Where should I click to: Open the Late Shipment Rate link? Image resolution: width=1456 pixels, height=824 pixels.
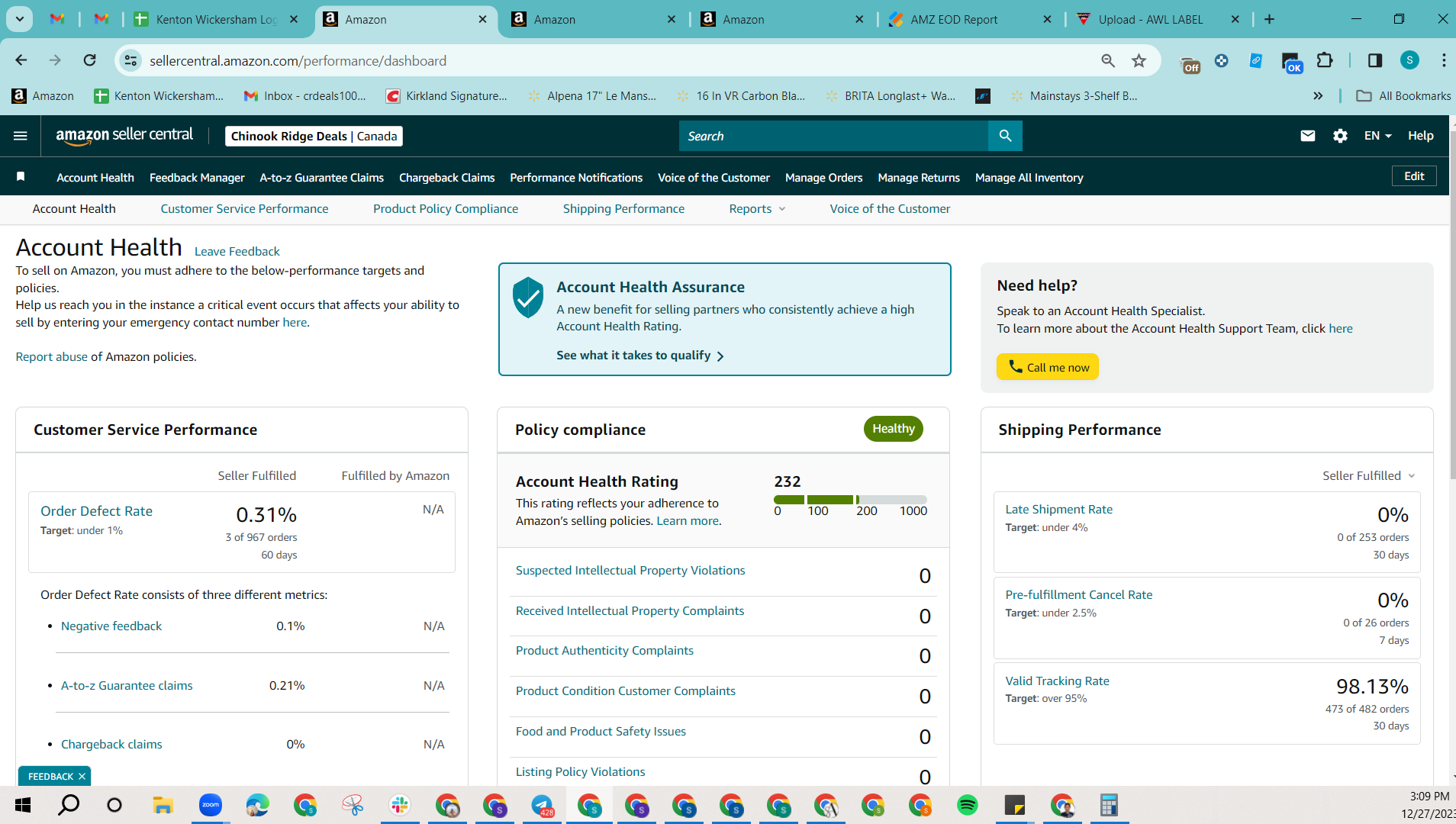coord(1058,509)
